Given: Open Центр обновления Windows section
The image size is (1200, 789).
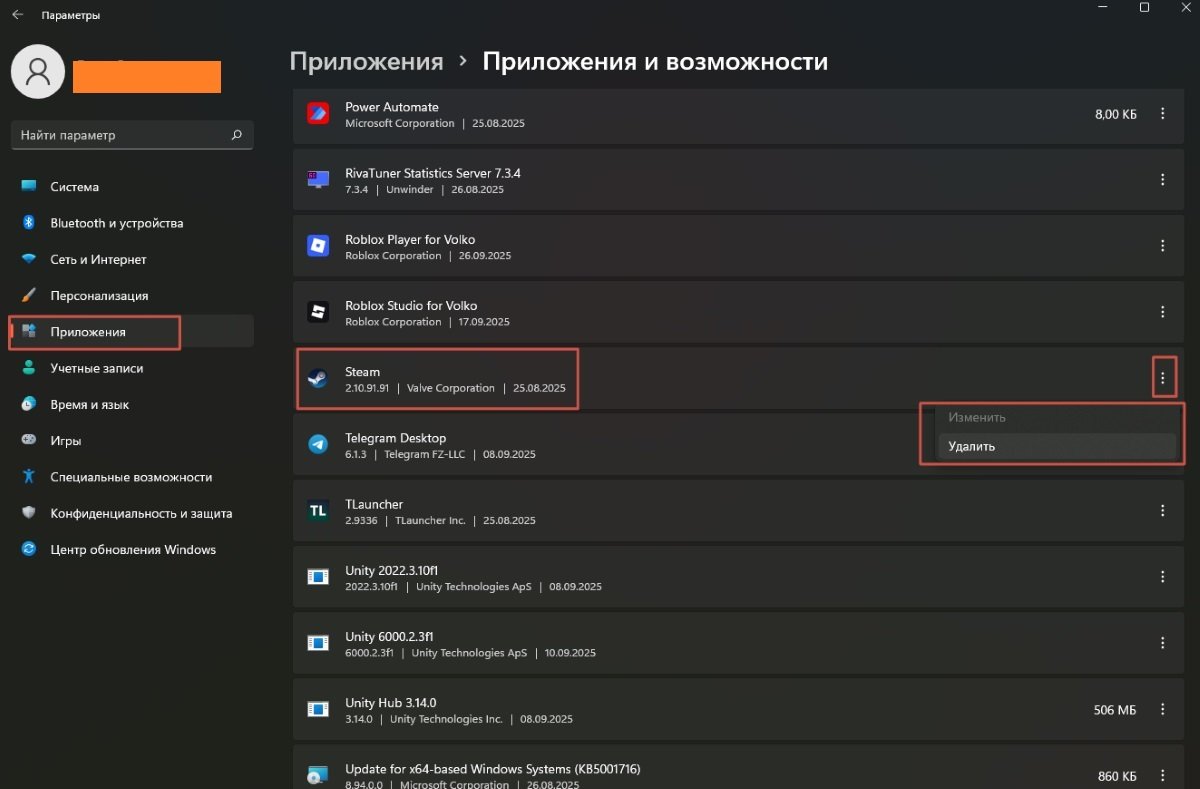Looking at the screenshot, I should pos(133,549).
